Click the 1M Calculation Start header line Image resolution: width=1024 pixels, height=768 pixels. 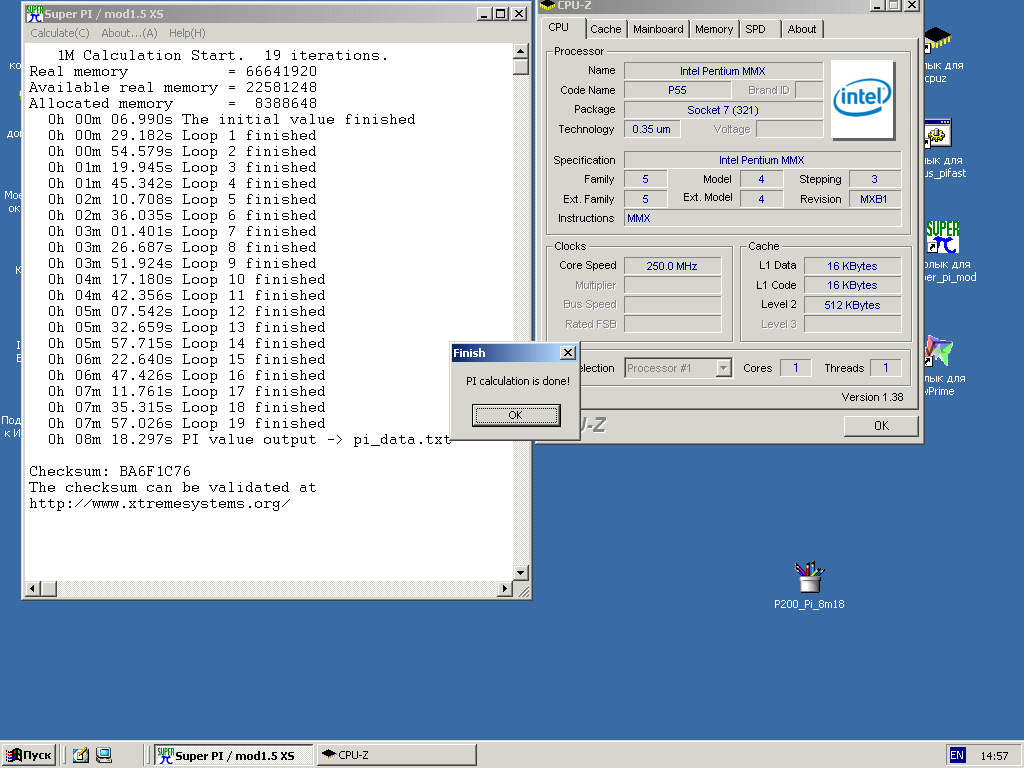[x=223, y=56]
